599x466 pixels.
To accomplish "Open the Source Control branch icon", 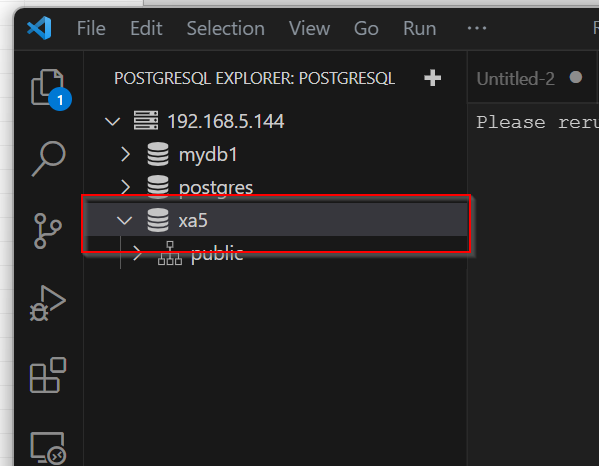I will (x=48, y=231).
